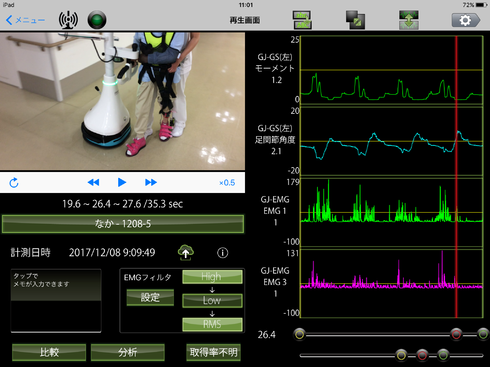The height and width of the screenshot is (367, 490).
Task: Tap the 取得率不明 button
Action: [x=213, y=352]
